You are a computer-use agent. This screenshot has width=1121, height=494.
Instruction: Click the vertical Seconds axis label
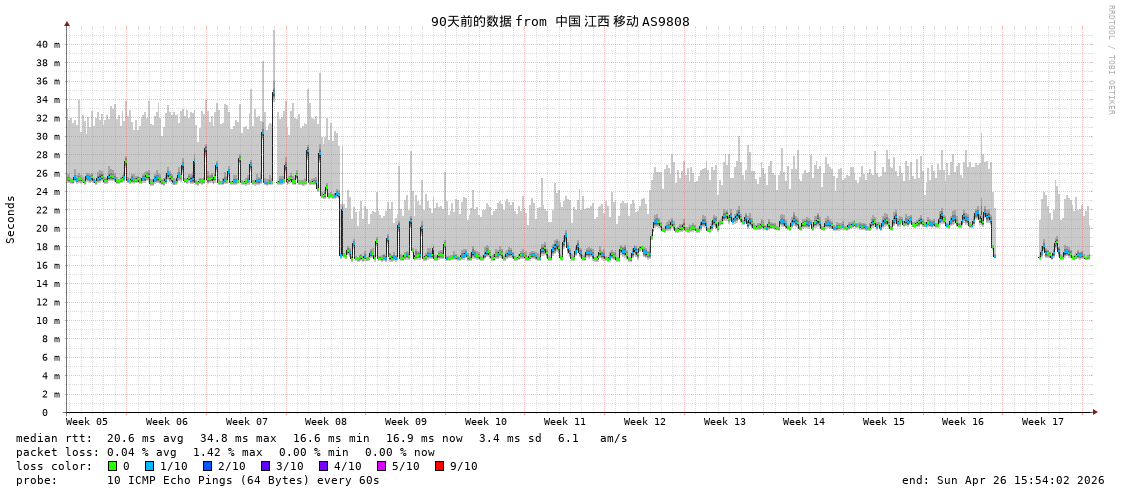(x=11, y=219)
